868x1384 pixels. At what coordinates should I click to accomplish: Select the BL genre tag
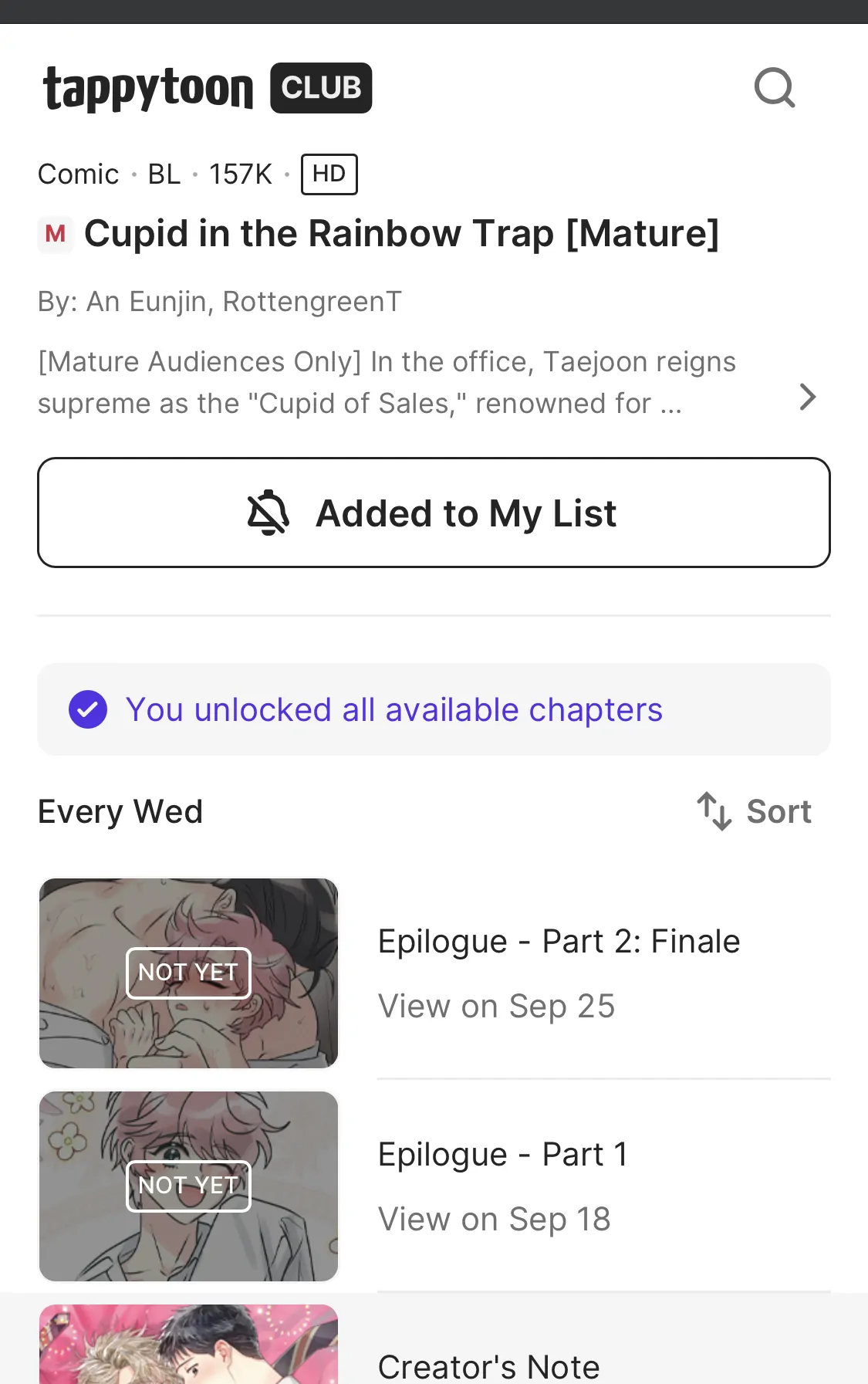pos(164,174)
